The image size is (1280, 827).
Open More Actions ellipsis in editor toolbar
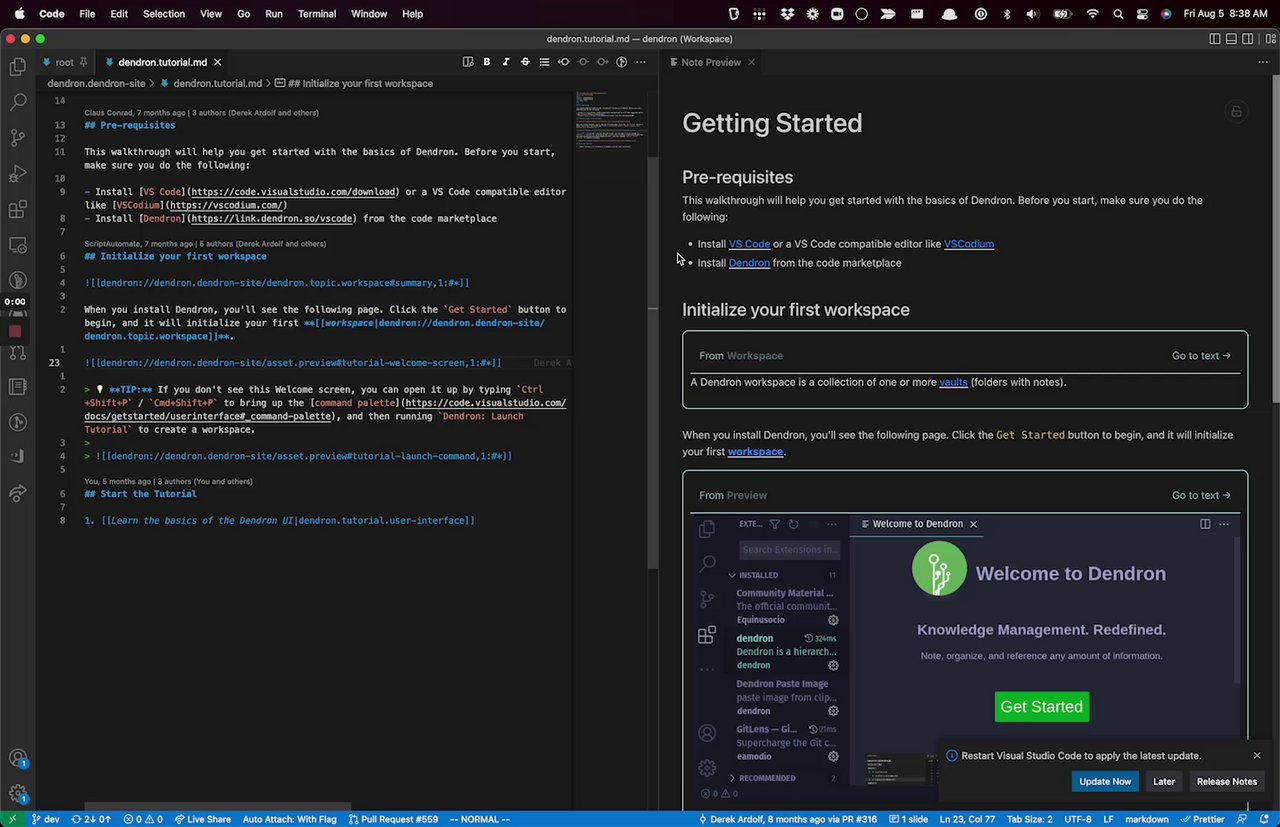(640, 62)
